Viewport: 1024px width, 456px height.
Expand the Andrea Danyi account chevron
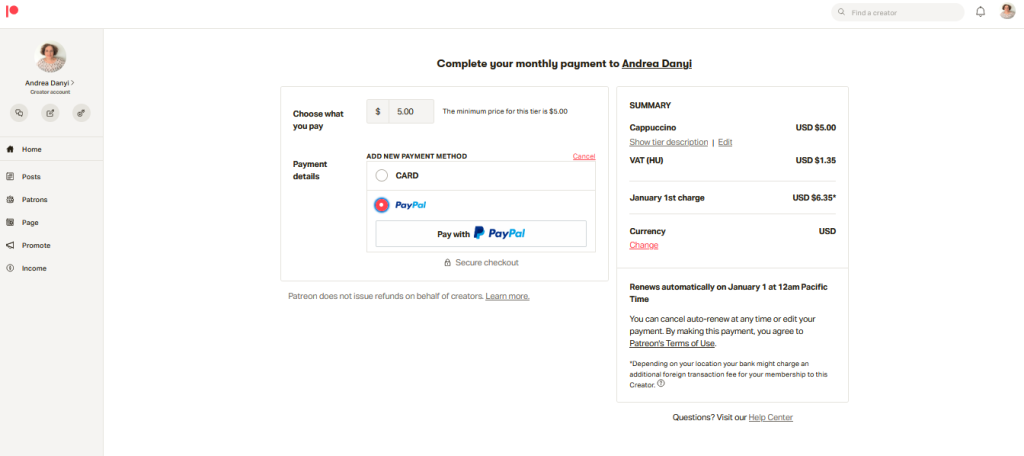72,83
